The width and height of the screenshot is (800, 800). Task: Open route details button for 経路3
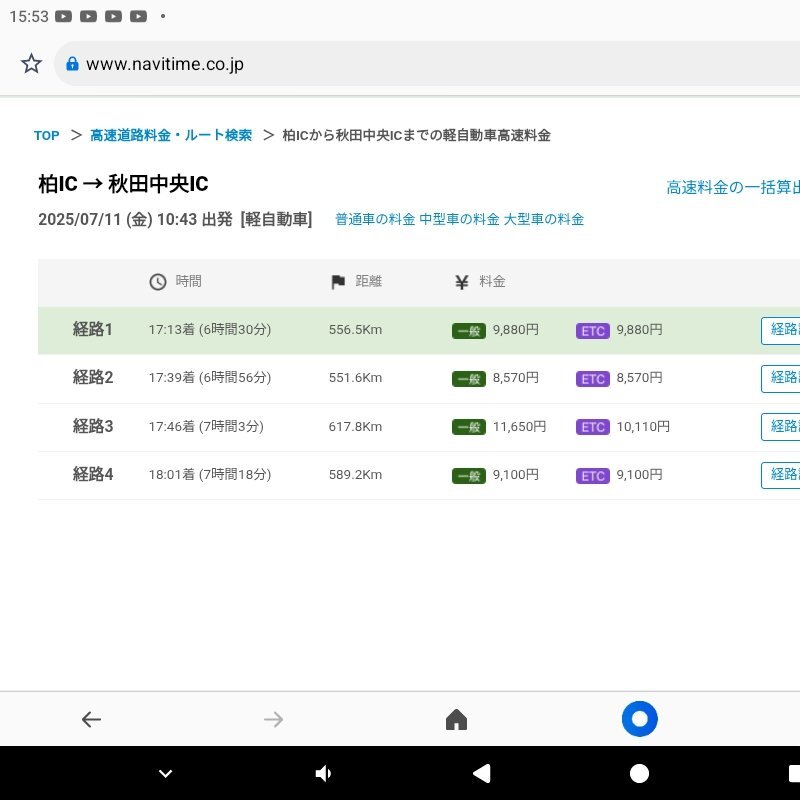click(x=781, y=427)
